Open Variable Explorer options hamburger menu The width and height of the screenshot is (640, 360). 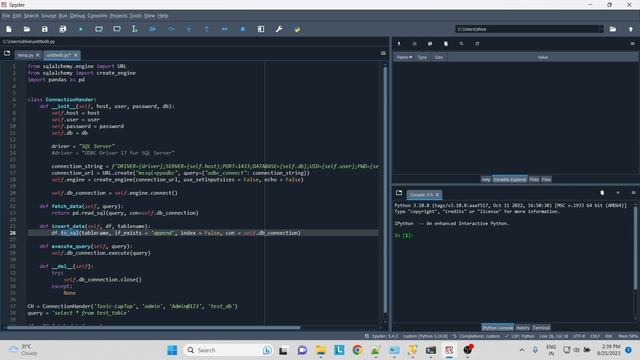[632, 44]
